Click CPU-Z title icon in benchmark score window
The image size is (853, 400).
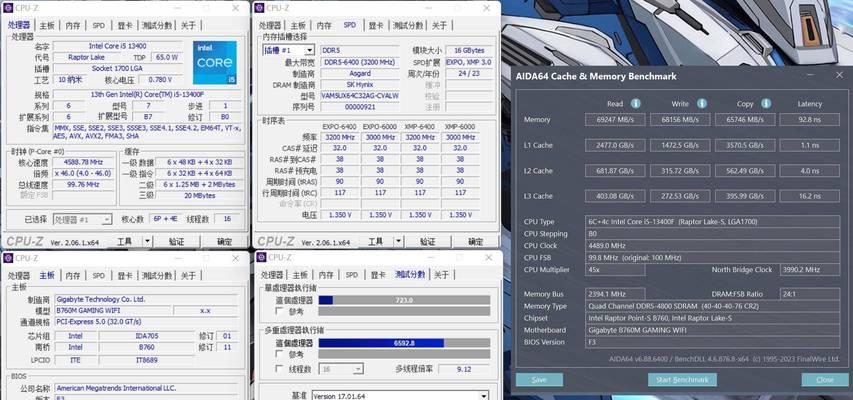coord(261,257)
